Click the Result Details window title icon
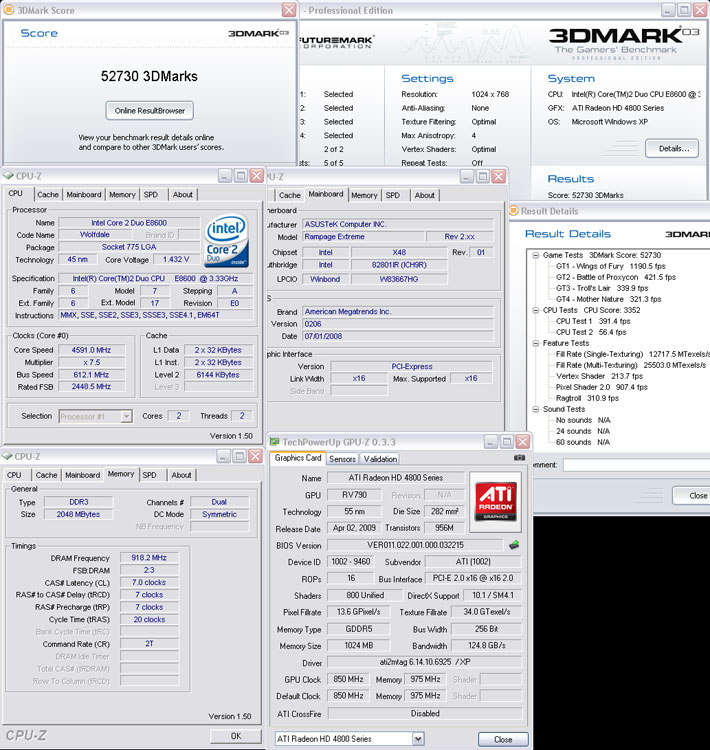 [514, 211]
